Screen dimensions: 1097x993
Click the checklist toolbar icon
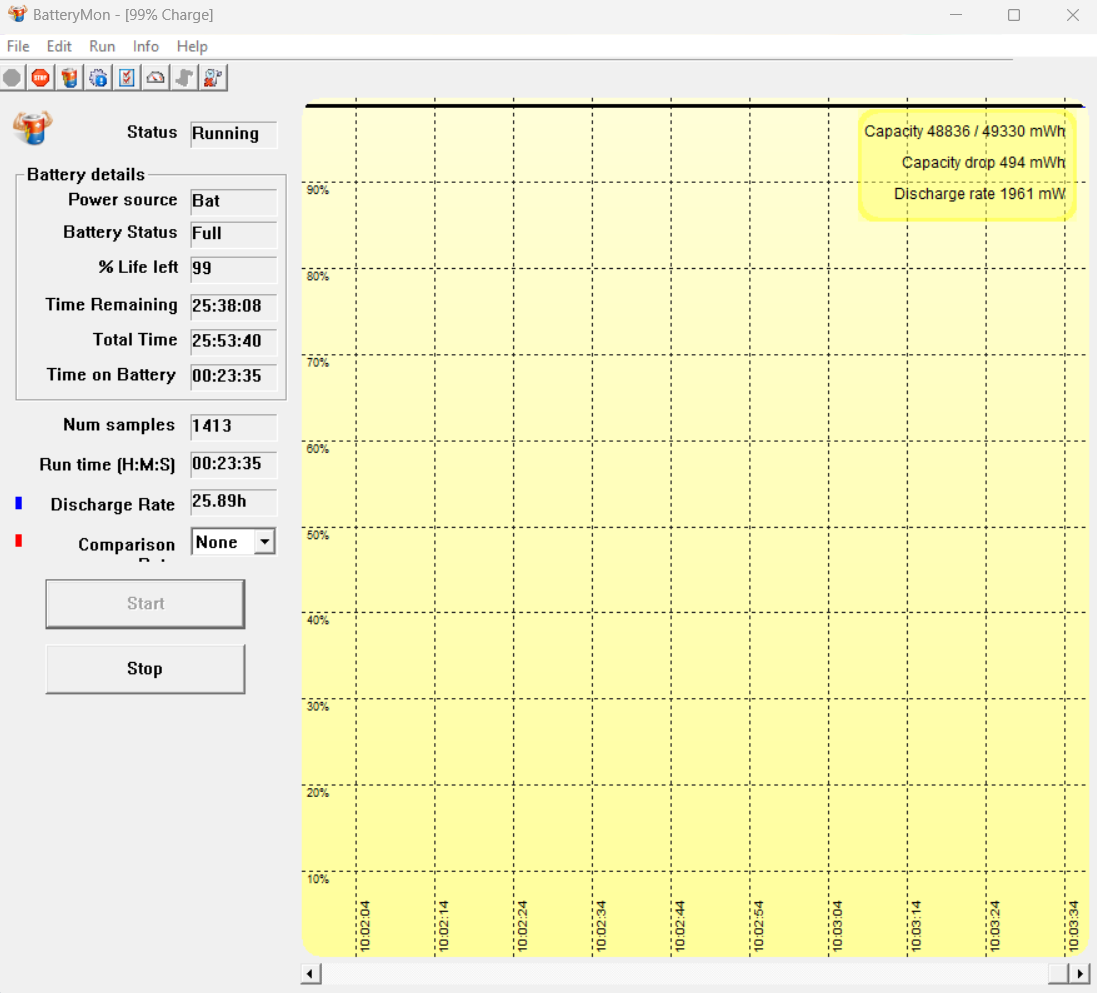click(x=127, y=78)
